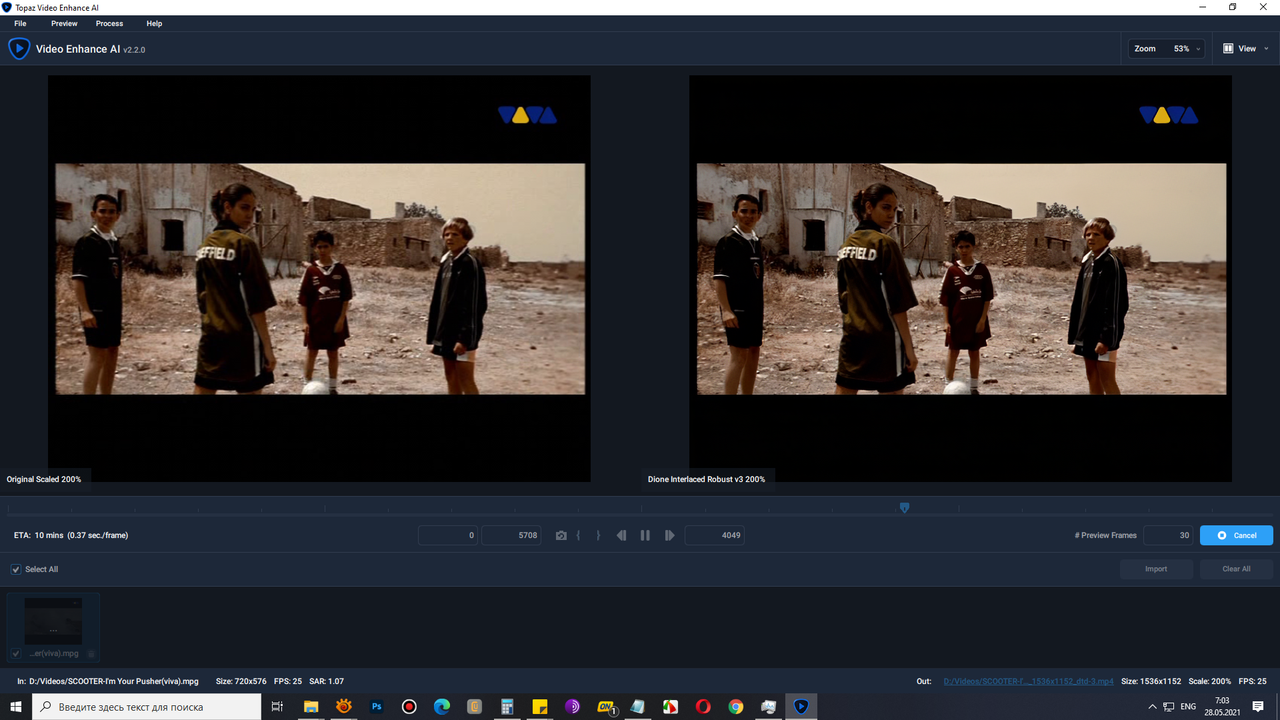
Task: Click the output Size: 1536x1152 text
Action: tap(1152, 681)
